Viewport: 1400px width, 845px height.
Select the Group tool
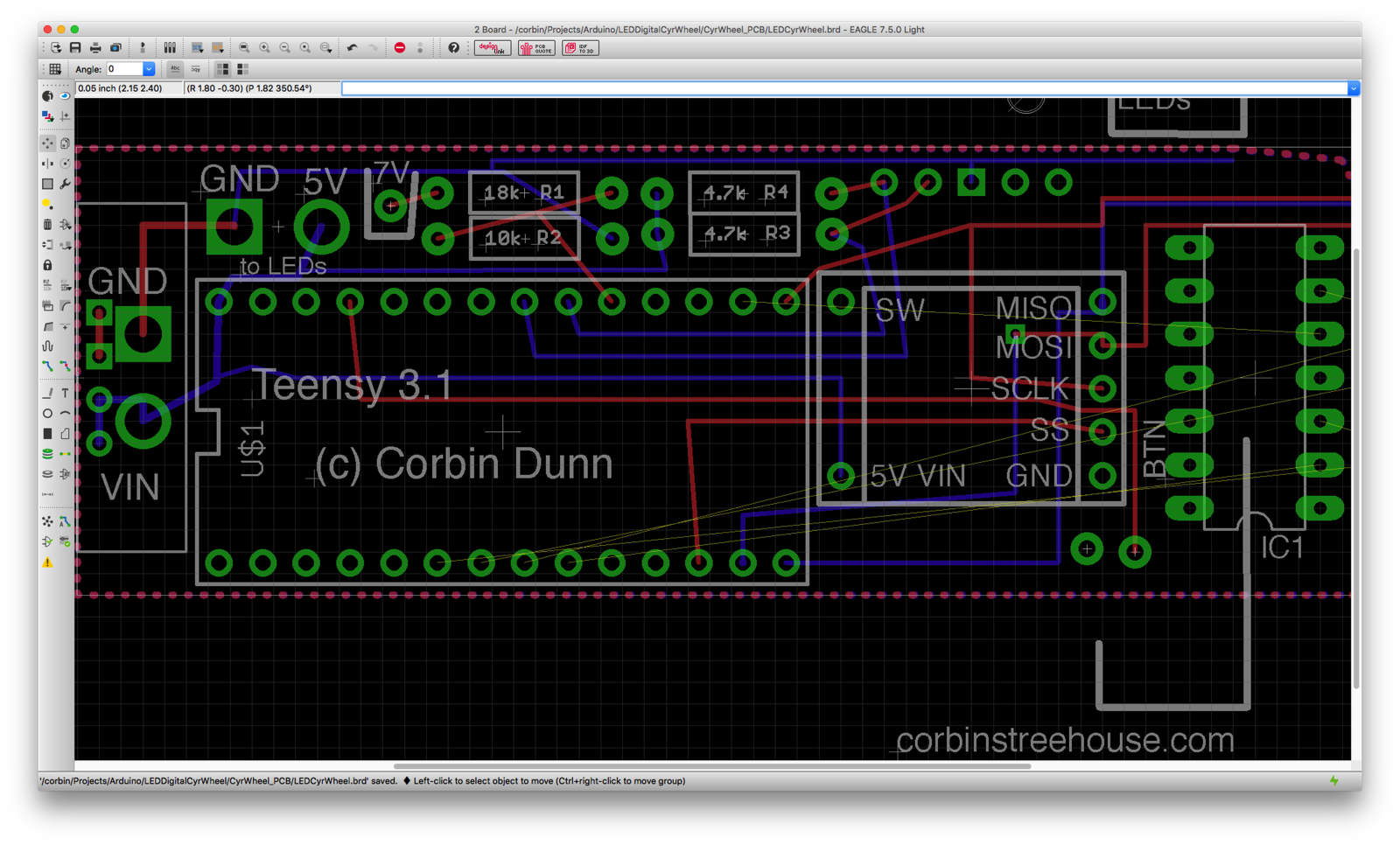click(47, 184)
